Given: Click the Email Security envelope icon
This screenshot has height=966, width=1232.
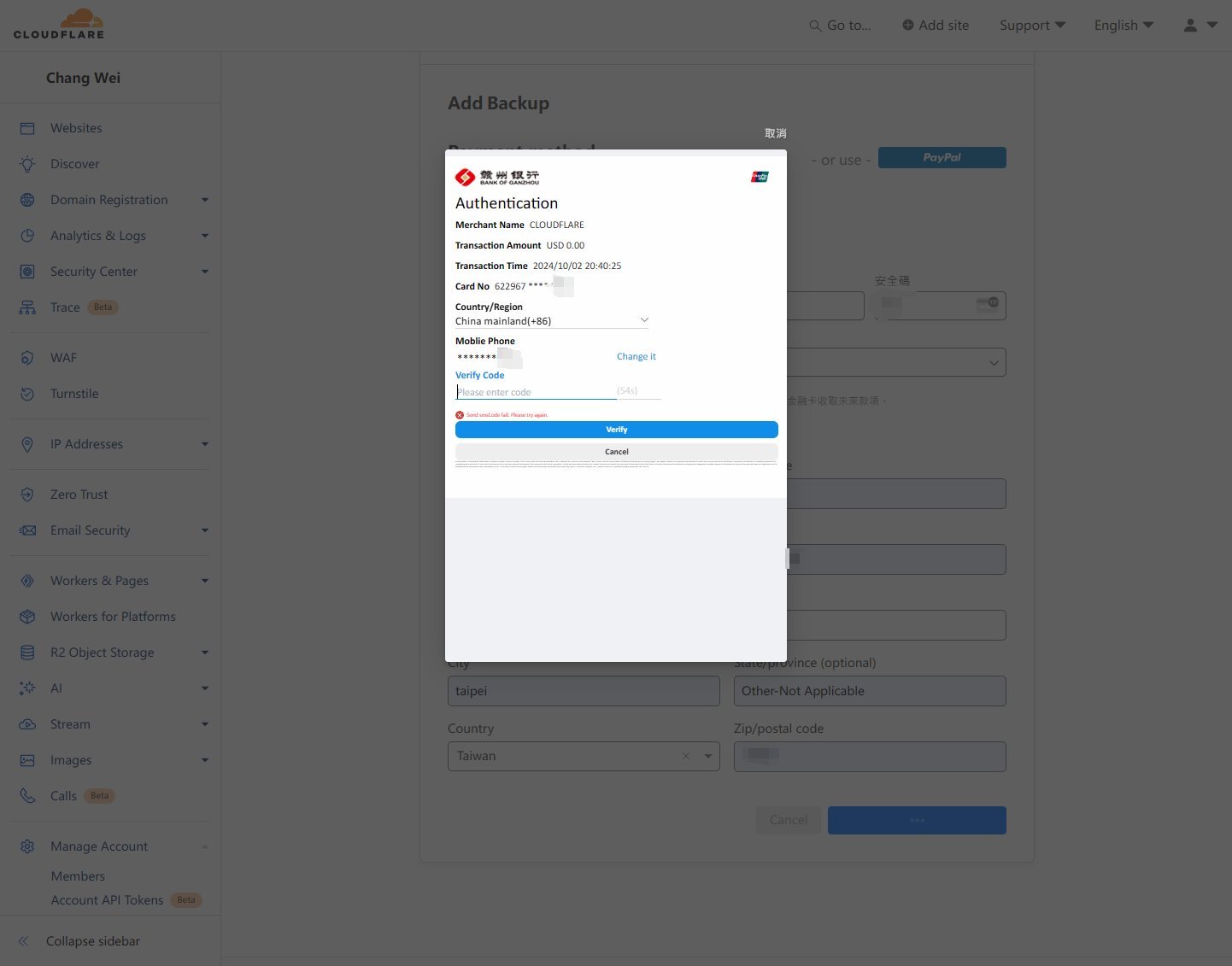Looking at the screenshot, I should click(x=27, y=530).
